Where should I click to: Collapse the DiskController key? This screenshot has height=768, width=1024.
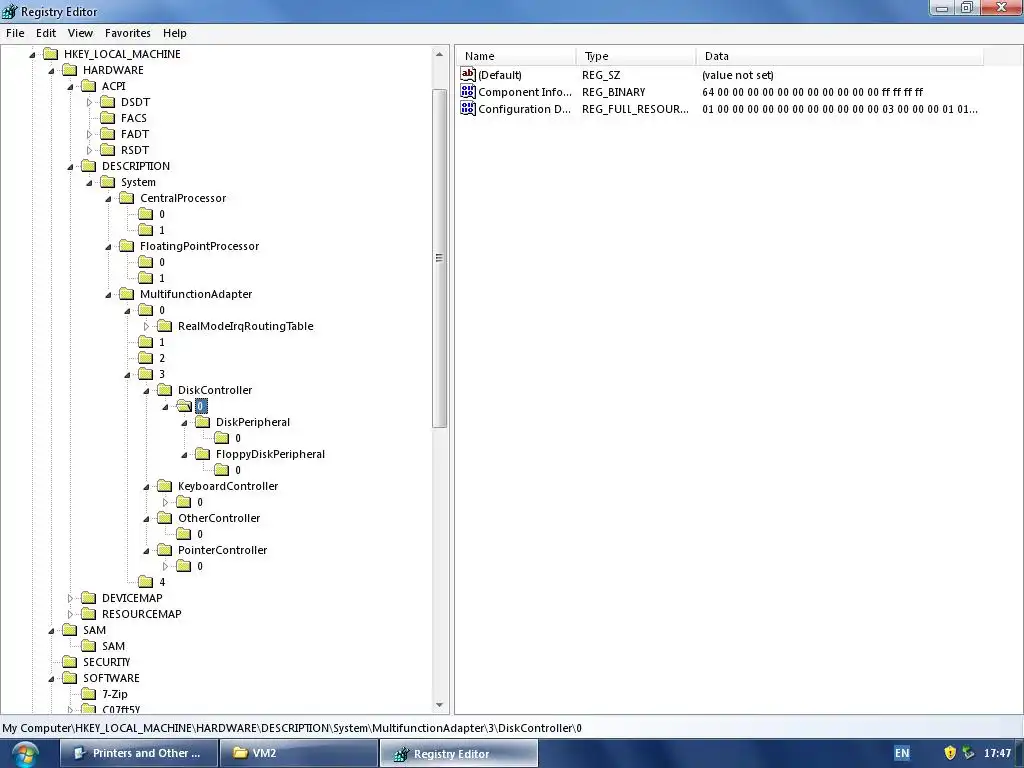147,391
